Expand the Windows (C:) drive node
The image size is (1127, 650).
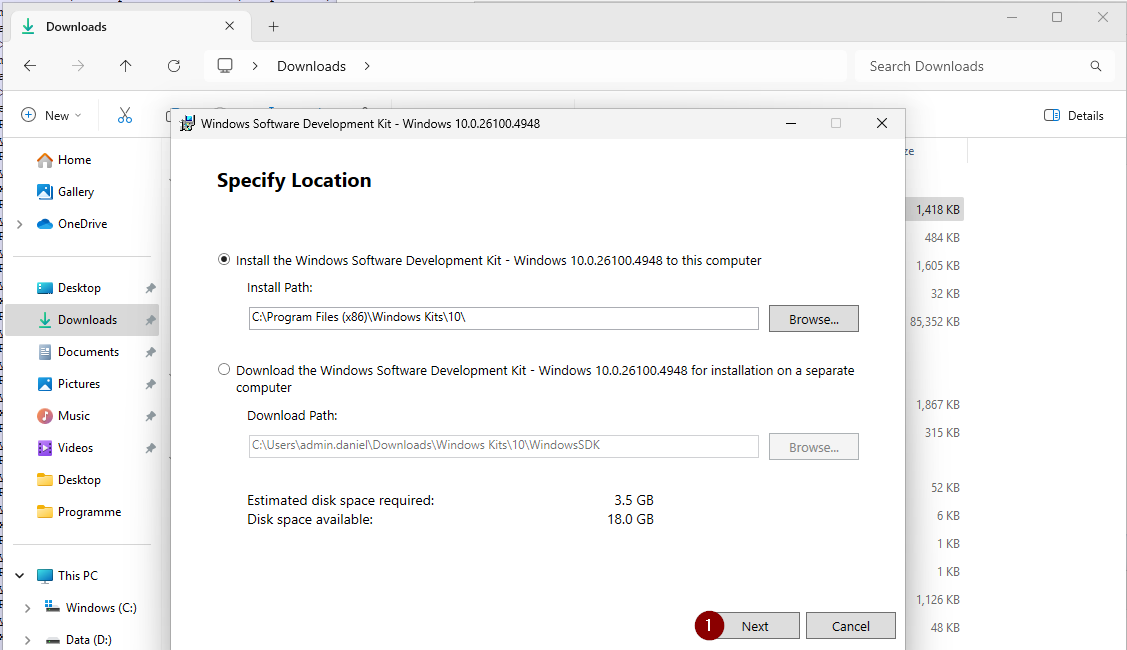(28, 608)
